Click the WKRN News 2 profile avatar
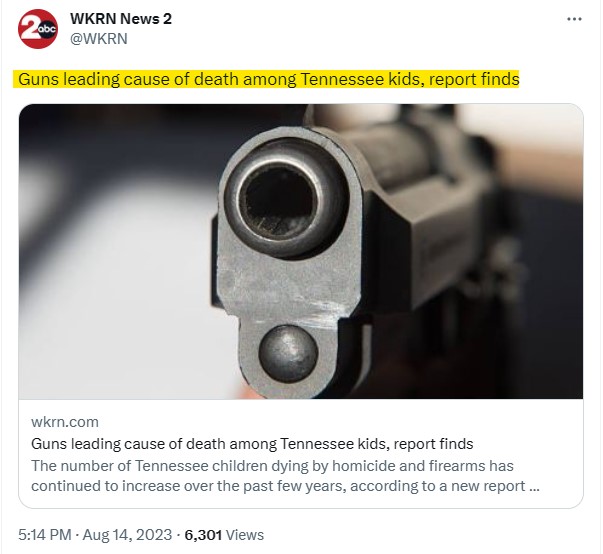Image resolution: width=603 pixels, height=554 pixels. point(38,29)
